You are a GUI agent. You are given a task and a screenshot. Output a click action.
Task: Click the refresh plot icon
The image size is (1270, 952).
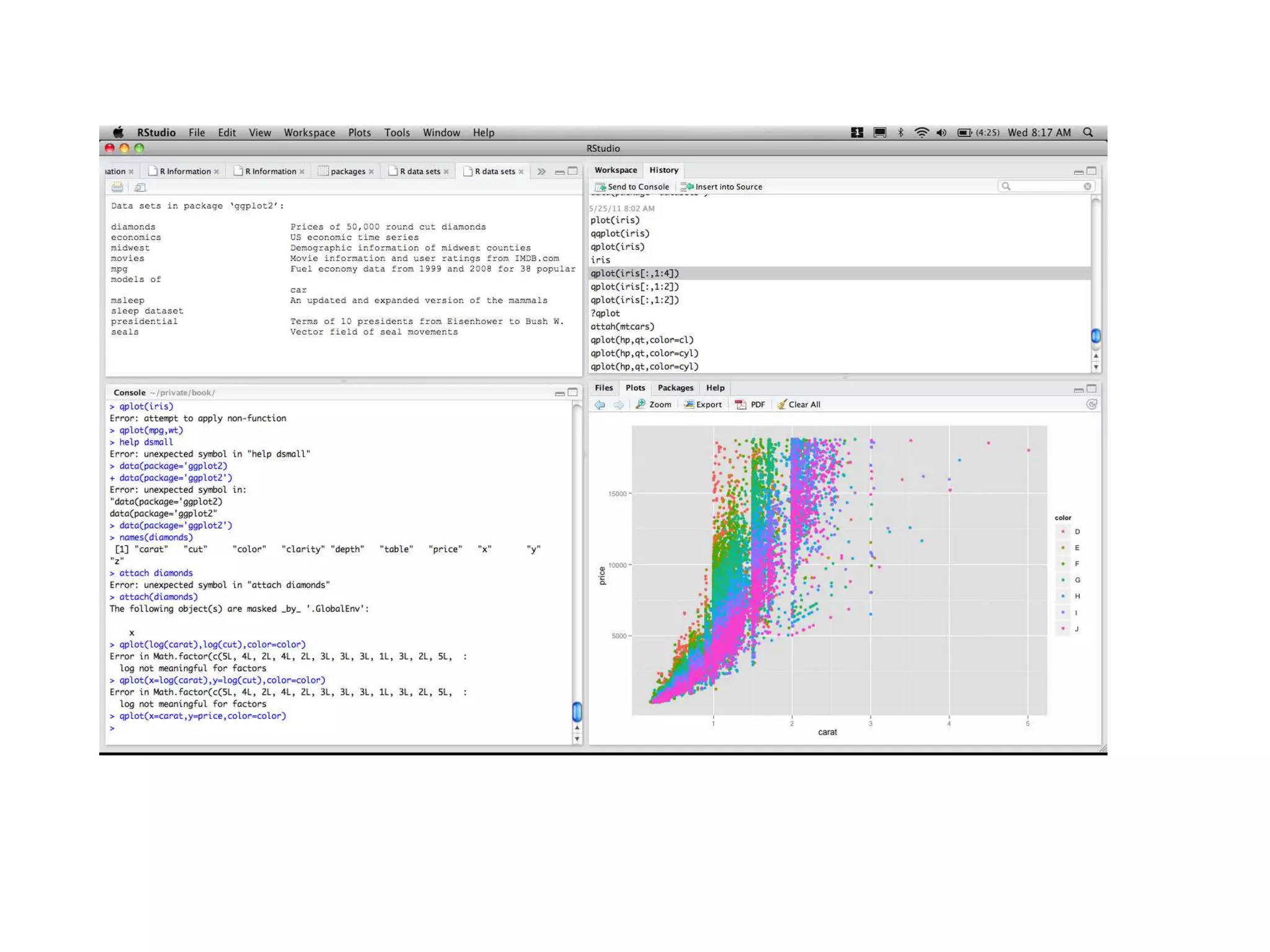[1091, 404]
